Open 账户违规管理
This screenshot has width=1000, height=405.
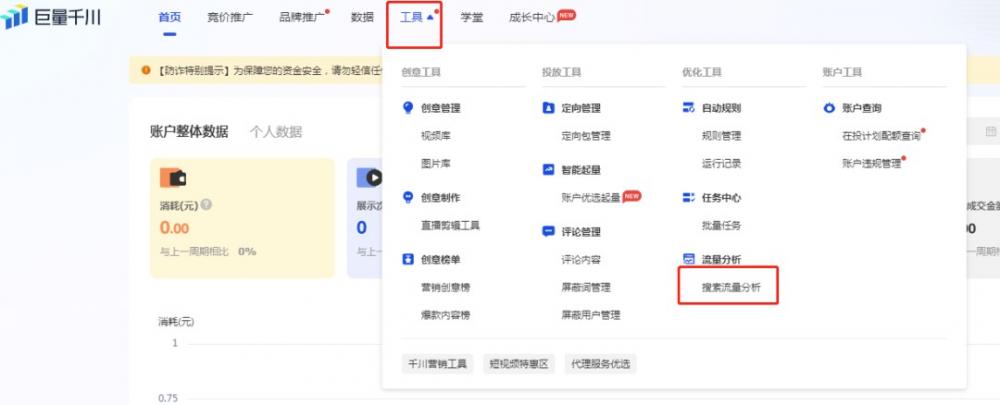(871, 163)
